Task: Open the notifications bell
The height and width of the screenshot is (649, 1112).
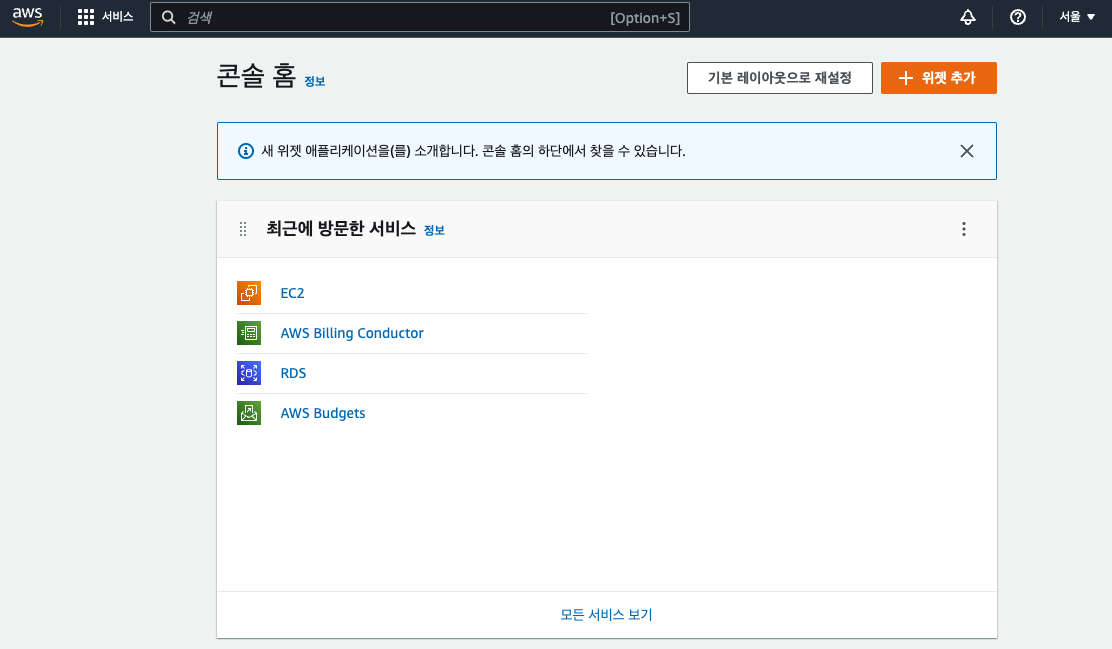Action: 968,17
